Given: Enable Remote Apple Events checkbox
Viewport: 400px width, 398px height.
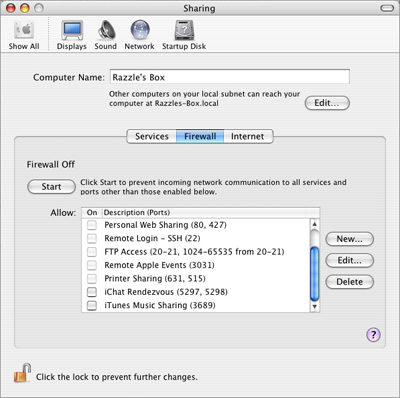Looking at the screenshot, I should (92, 265).
